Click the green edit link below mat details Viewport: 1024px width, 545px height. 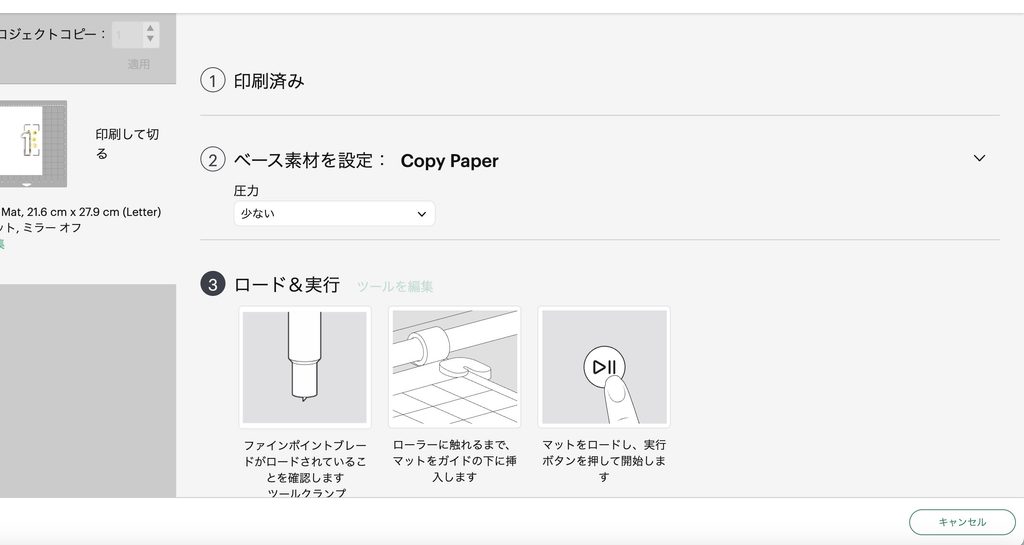[x=2, y=244]
